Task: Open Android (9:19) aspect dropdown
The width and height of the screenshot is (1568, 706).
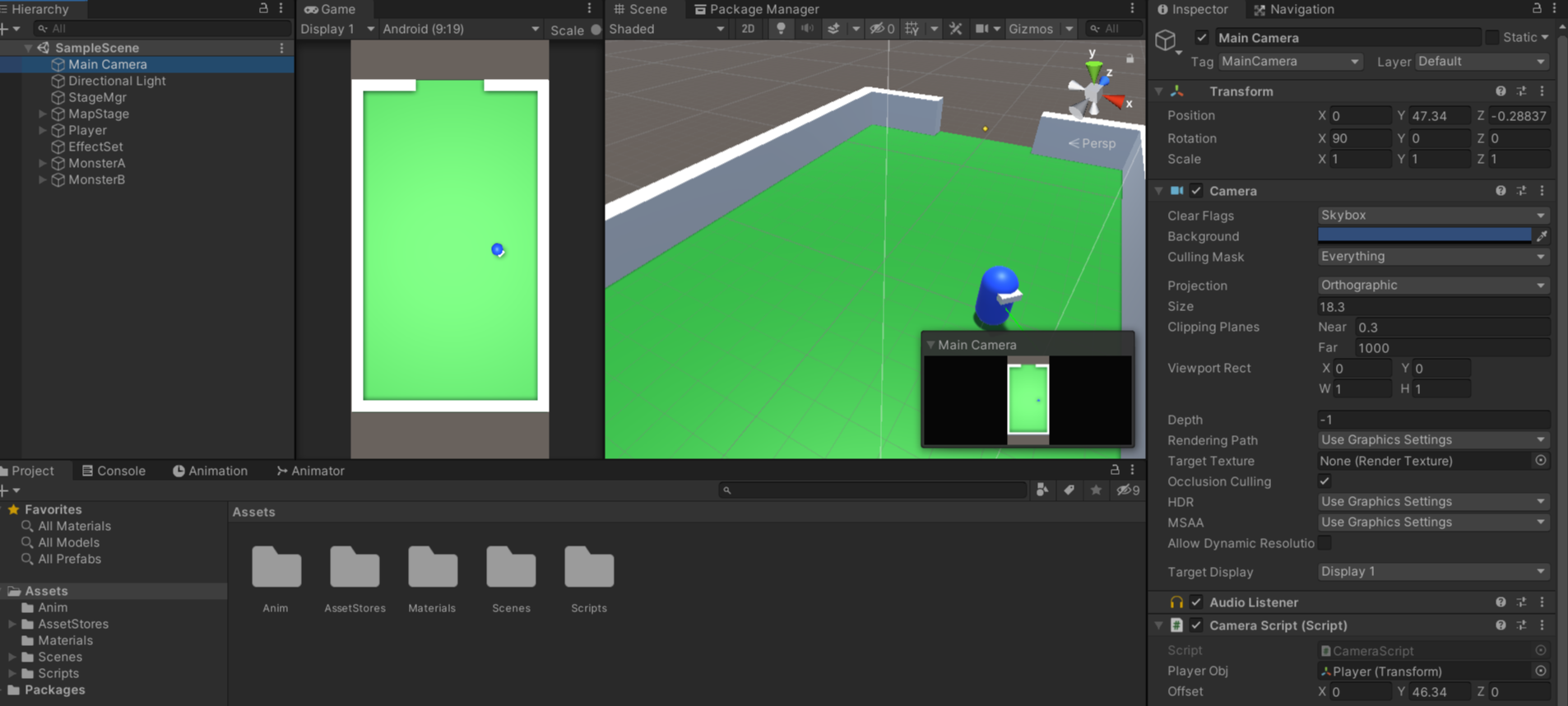Action: click(x=461, y=29)
